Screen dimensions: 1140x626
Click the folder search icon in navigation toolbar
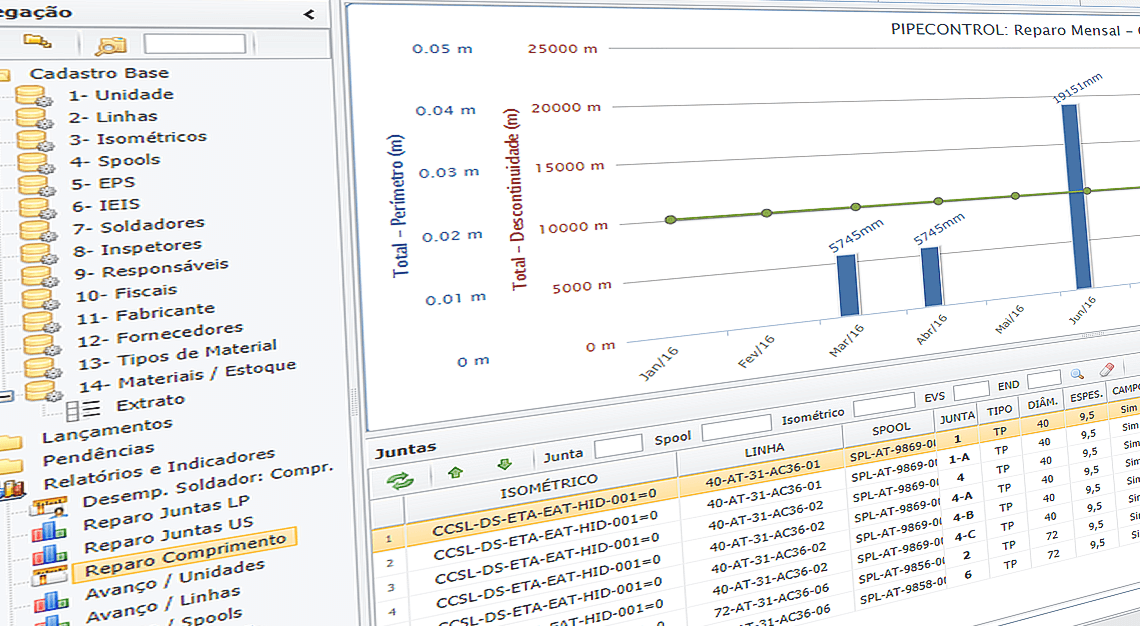click(111, 45)
